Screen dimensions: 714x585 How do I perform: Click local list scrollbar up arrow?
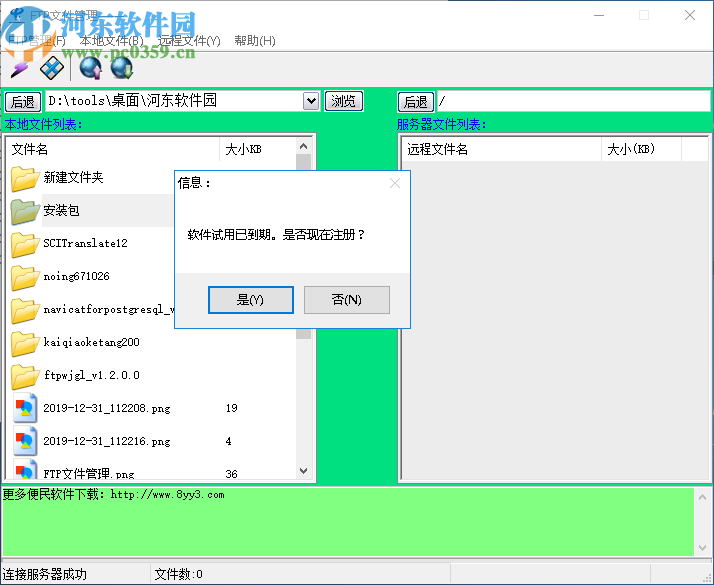pyautogui.click(x=304, y=147)
